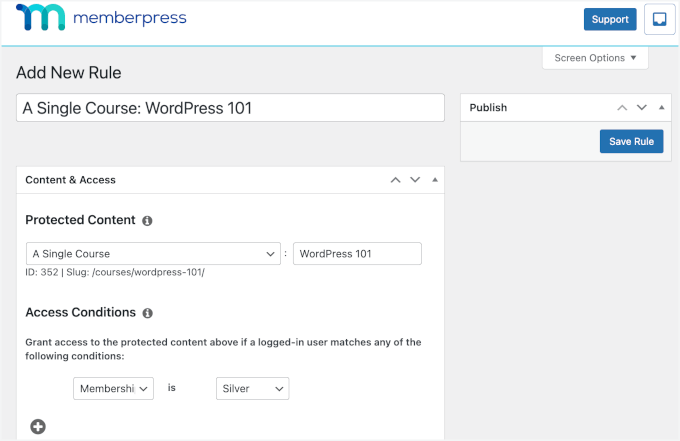Screen dimensions: 680x441
Task: Open the inbox notifications icon
Action: click(659, 19)
